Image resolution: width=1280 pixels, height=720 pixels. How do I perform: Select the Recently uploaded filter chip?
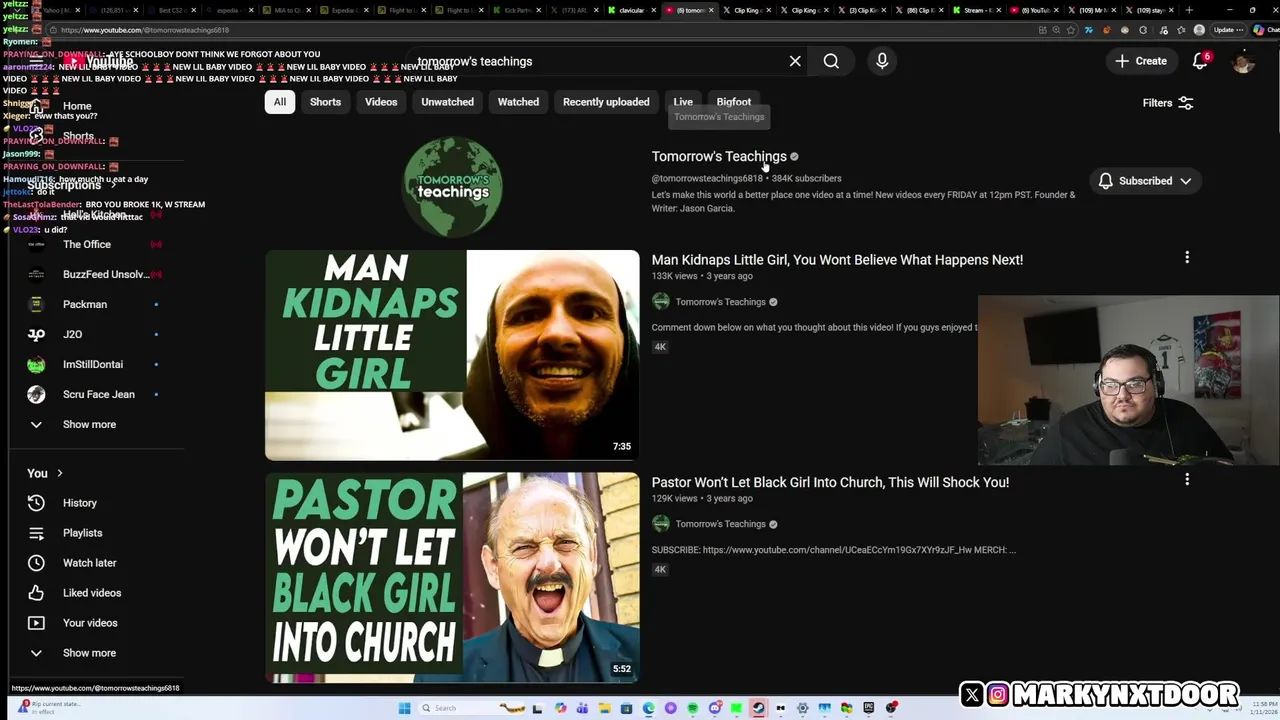[x=606, y=102]
